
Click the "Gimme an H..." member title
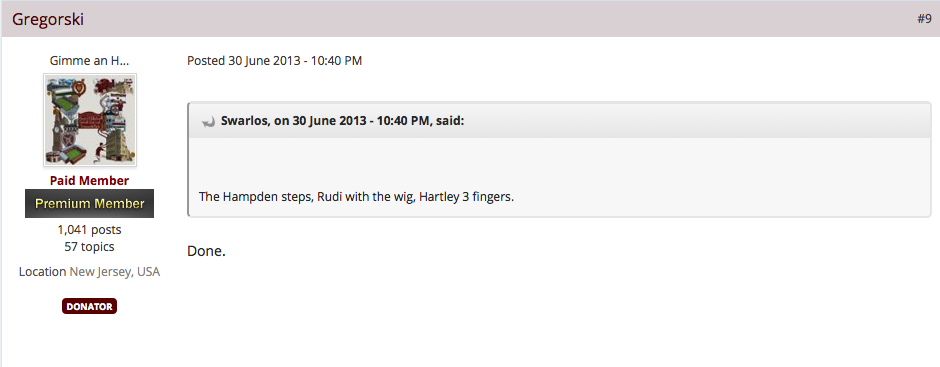[89, 61]
